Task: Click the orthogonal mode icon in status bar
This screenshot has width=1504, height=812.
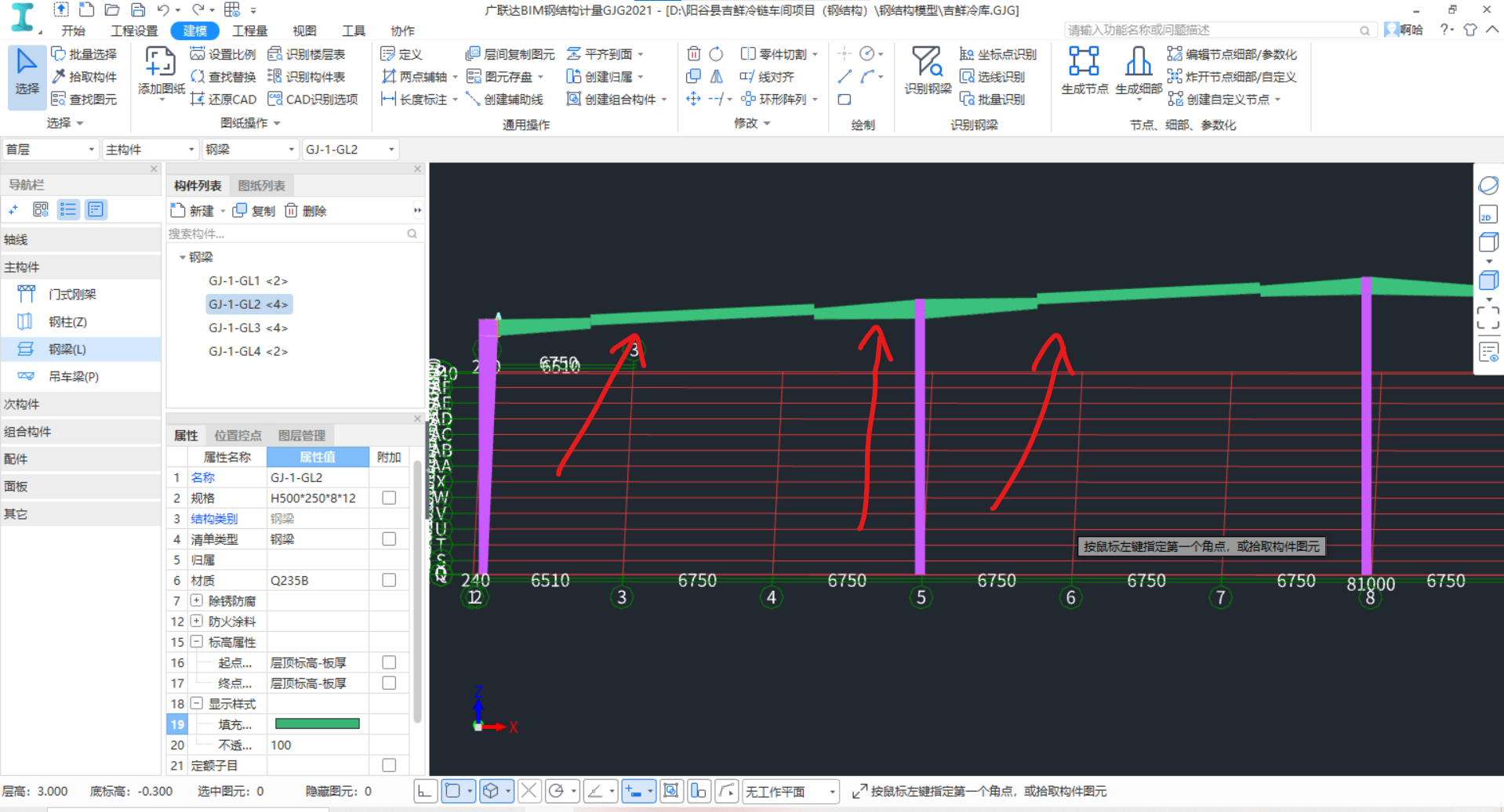Action: click(x=424, y=791)
